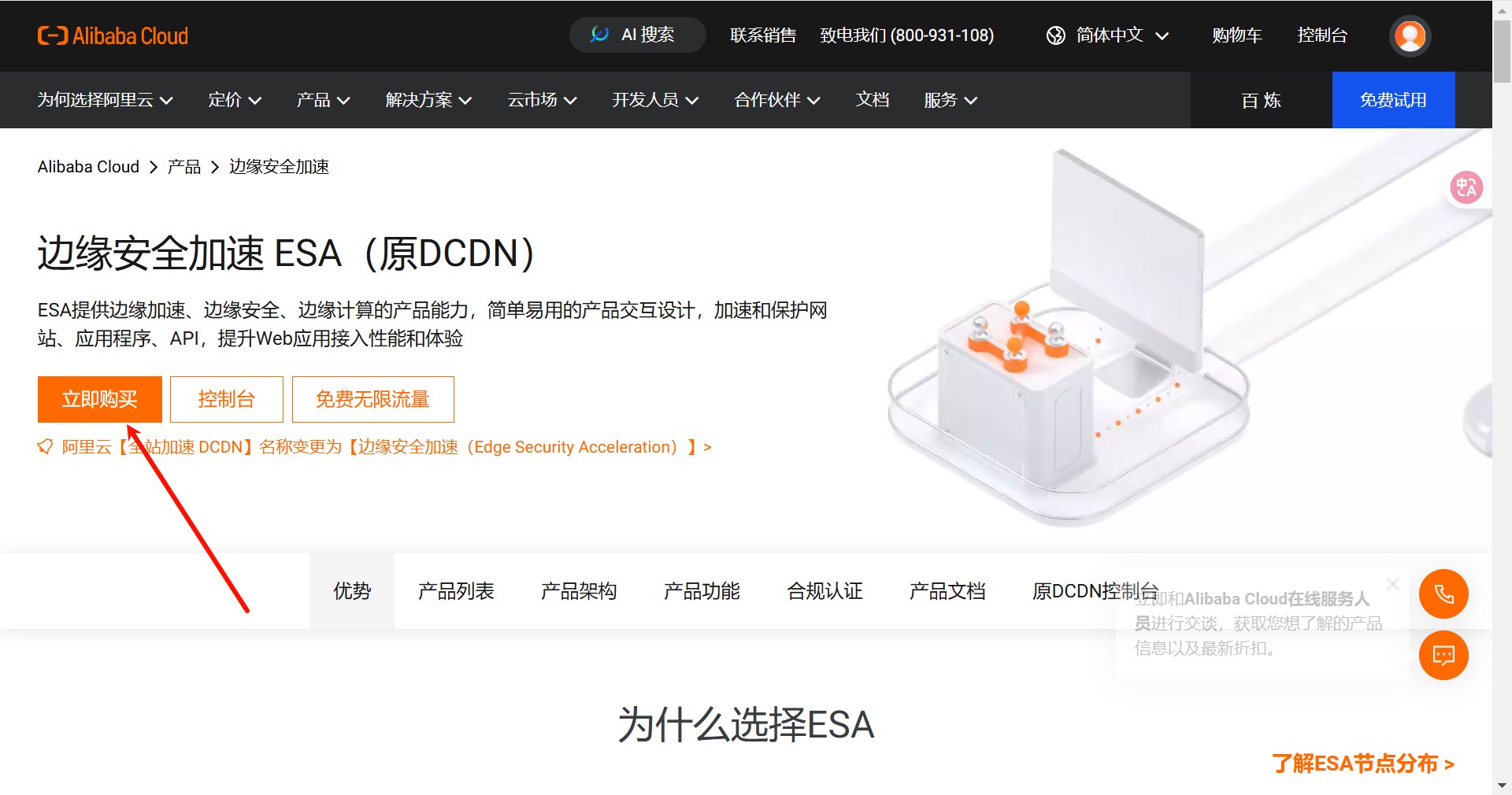Switch to the 合规认证 tab
The height and width of the screenshot is (795, 1512).
(x=825, y=591)
